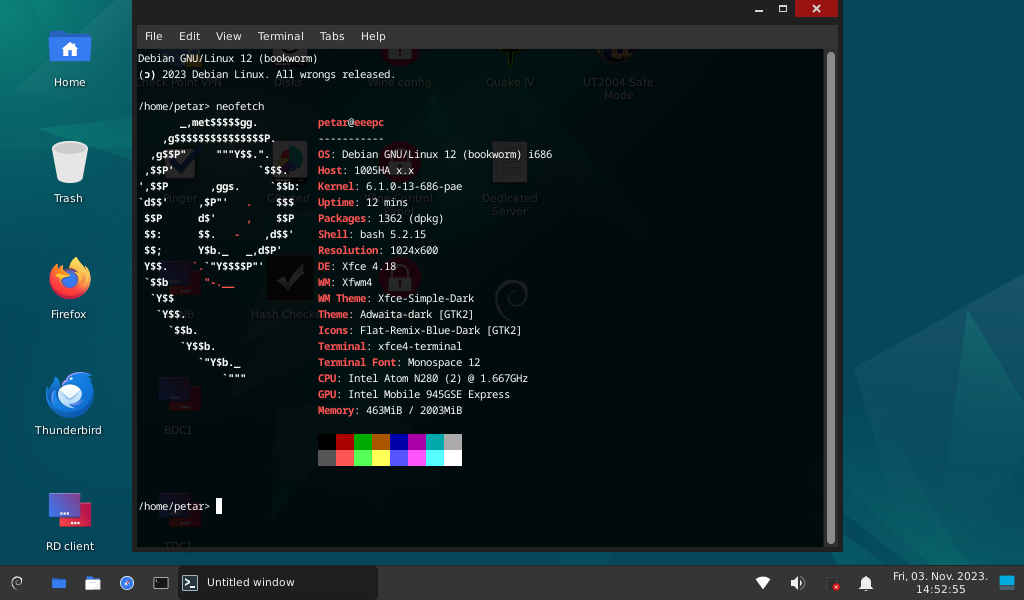This screenshot has height=600, width=1024.
Task: Open the notifications bell icon
Action: click(x=866, y=583)
